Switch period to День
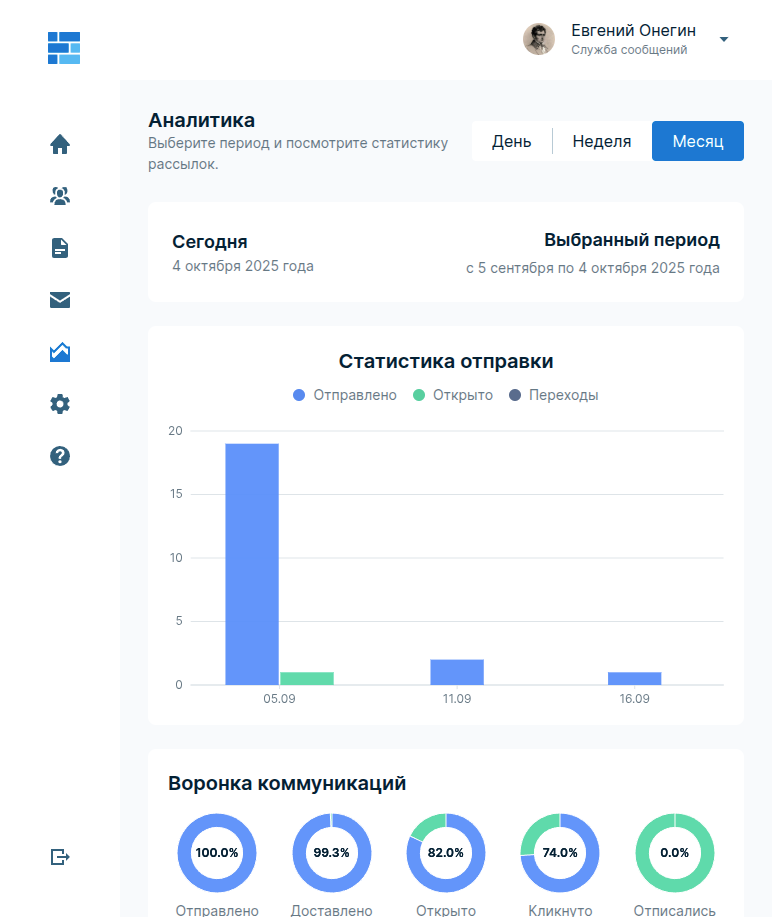This screenshot has height=917, width=772. [511, 141]
